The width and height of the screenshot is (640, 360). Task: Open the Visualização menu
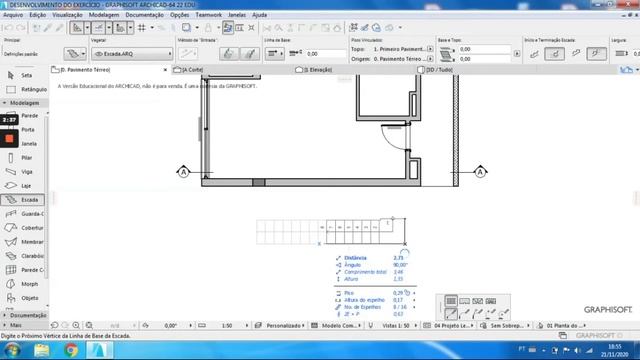[67, 15]
